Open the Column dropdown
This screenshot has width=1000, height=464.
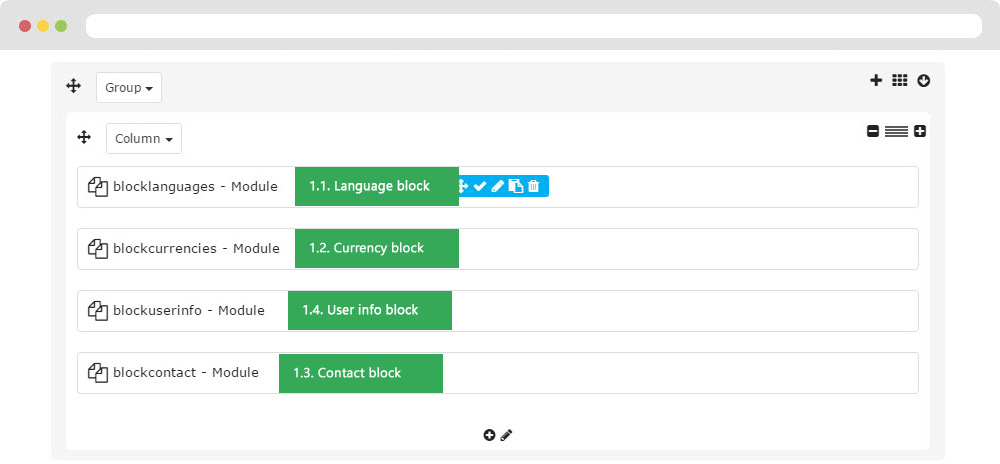tap(143, 138)
